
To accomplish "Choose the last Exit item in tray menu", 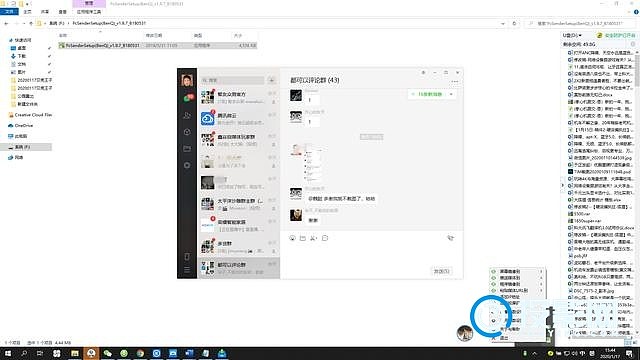I will (x=505, y=338).
